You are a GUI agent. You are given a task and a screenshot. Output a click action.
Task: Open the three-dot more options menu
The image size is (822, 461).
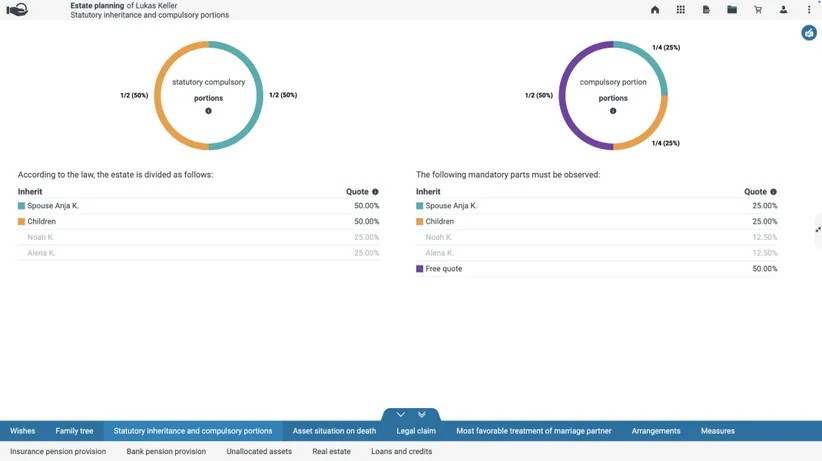[809, 9]
